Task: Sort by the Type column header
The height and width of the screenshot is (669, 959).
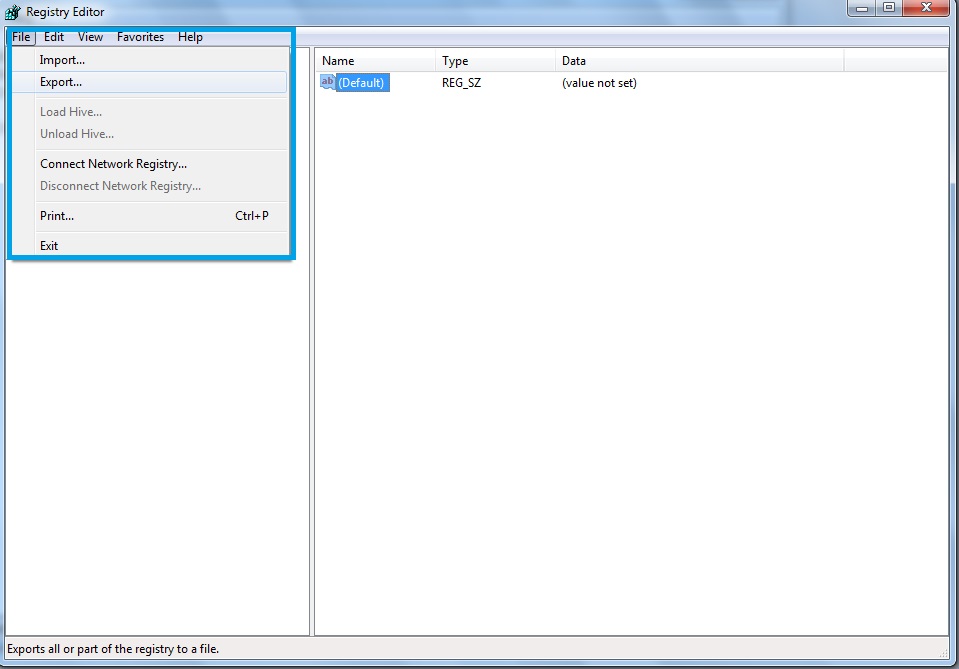Action: tap(495, 61)
